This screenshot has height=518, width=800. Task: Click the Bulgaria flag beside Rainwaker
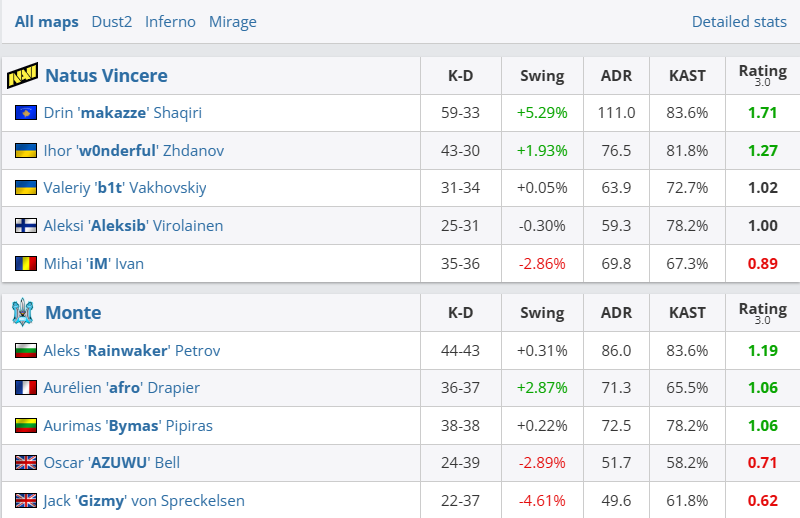click(x=25, y=351)
